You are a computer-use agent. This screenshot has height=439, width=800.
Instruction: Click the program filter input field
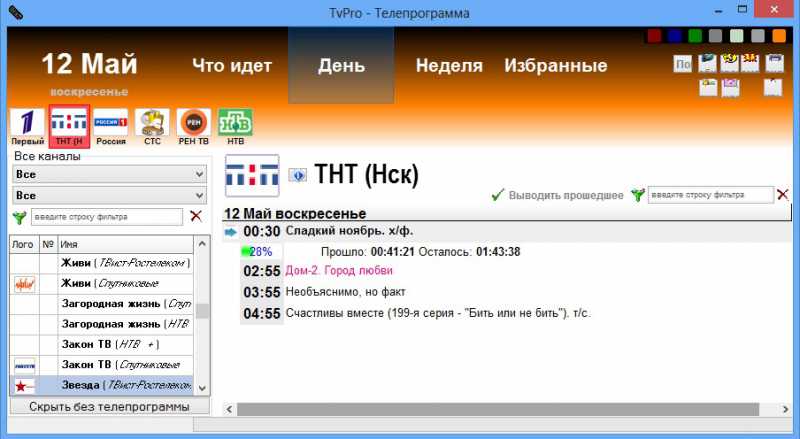(710, 194)
